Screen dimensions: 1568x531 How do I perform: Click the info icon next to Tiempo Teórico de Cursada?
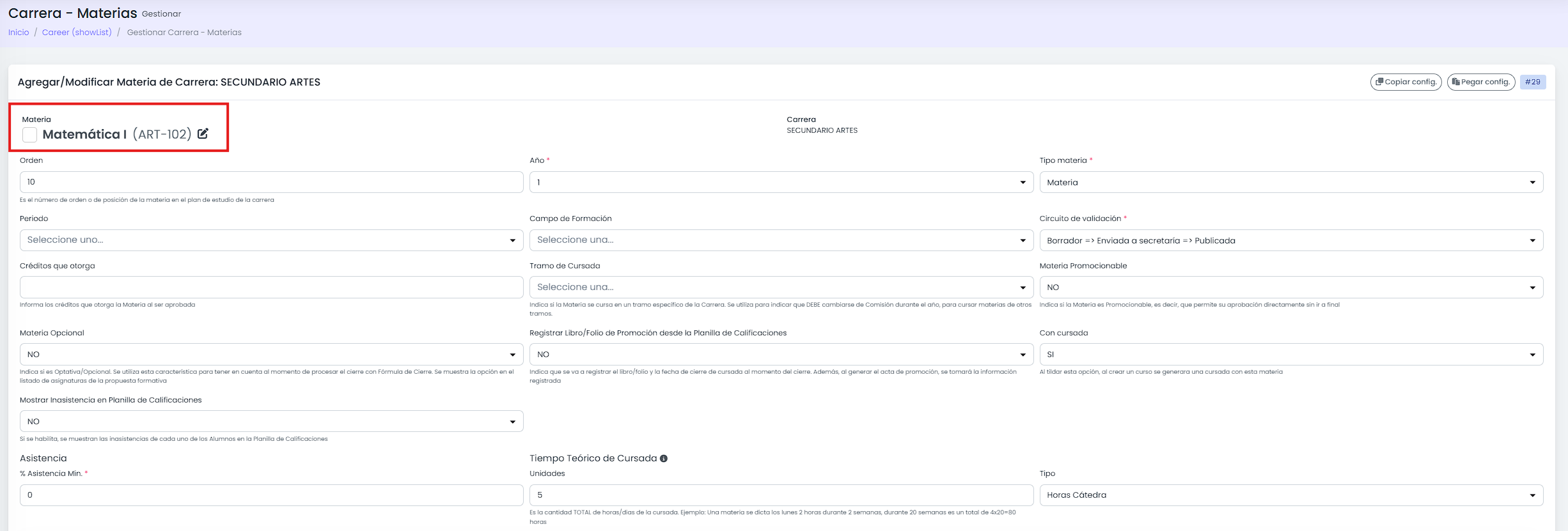tap(664, 458)
